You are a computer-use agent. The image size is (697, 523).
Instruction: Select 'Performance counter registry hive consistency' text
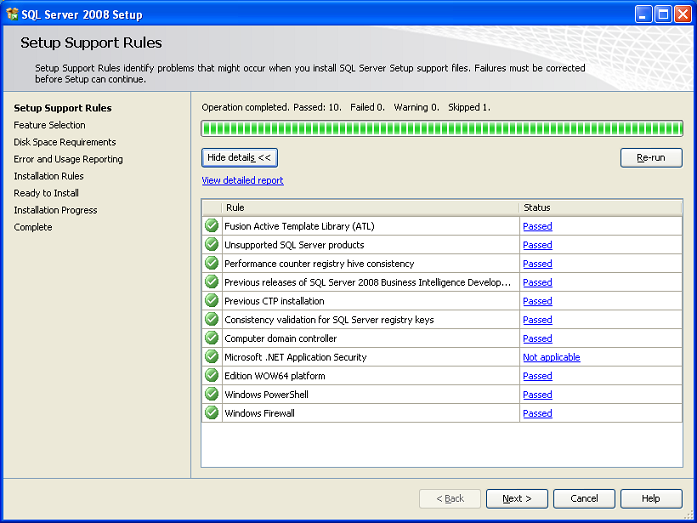click(x=319, y=263)
